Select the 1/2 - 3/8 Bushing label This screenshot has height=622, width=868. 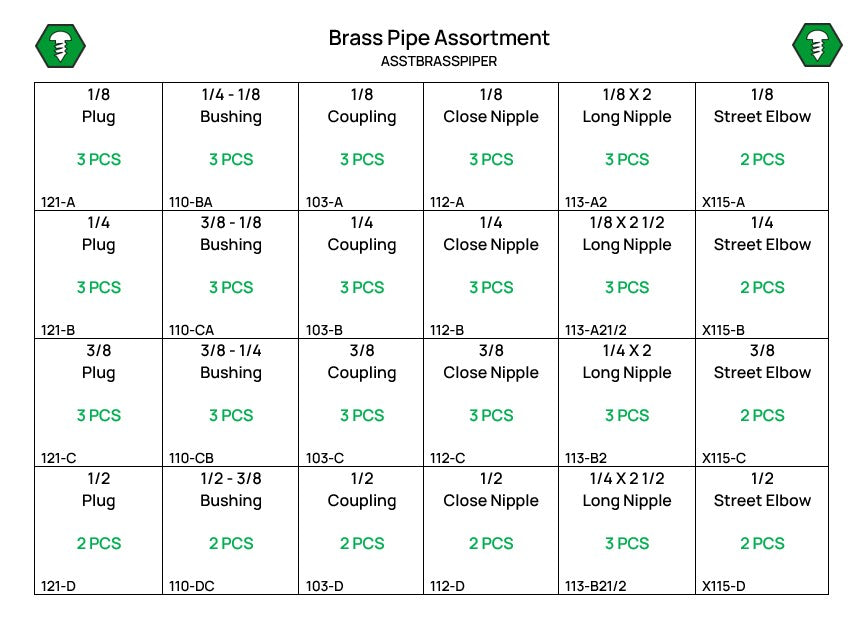click(x=231, y=489)
